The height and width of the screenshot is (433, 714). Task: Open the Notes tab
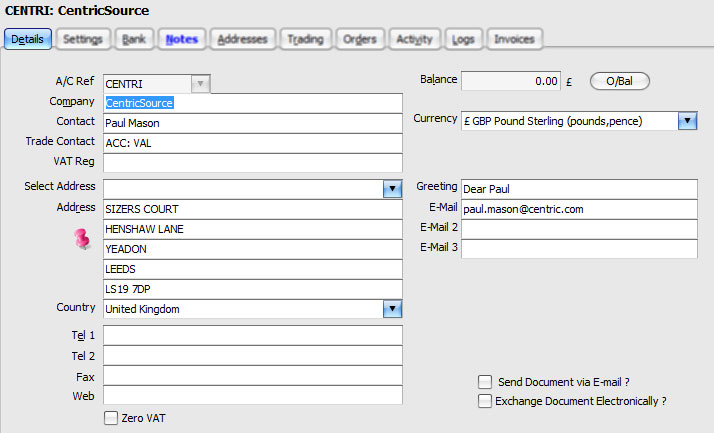click(x=182, y=39)
